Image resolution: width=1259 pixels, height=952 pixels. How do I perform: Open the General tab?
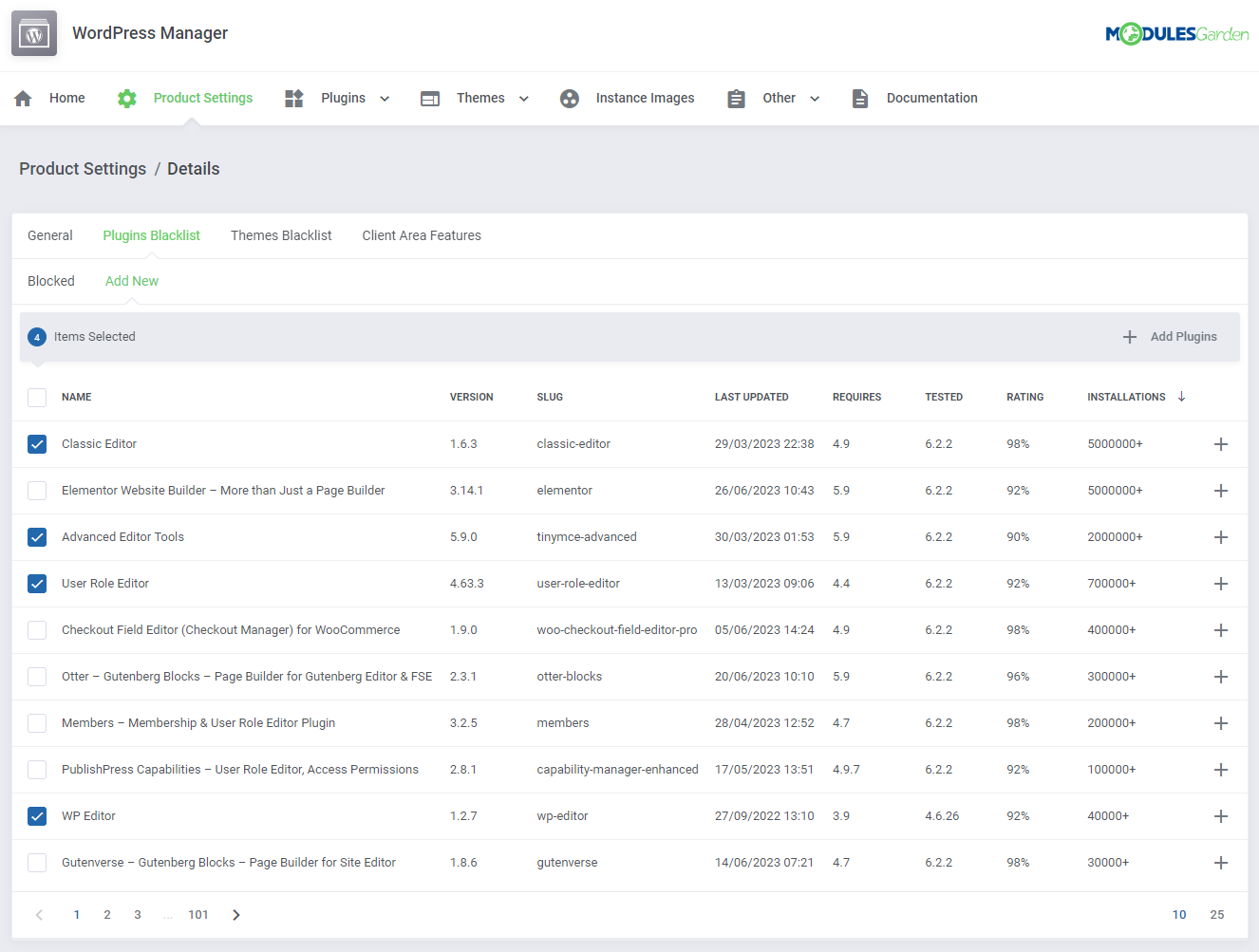(x=50, y=235)
